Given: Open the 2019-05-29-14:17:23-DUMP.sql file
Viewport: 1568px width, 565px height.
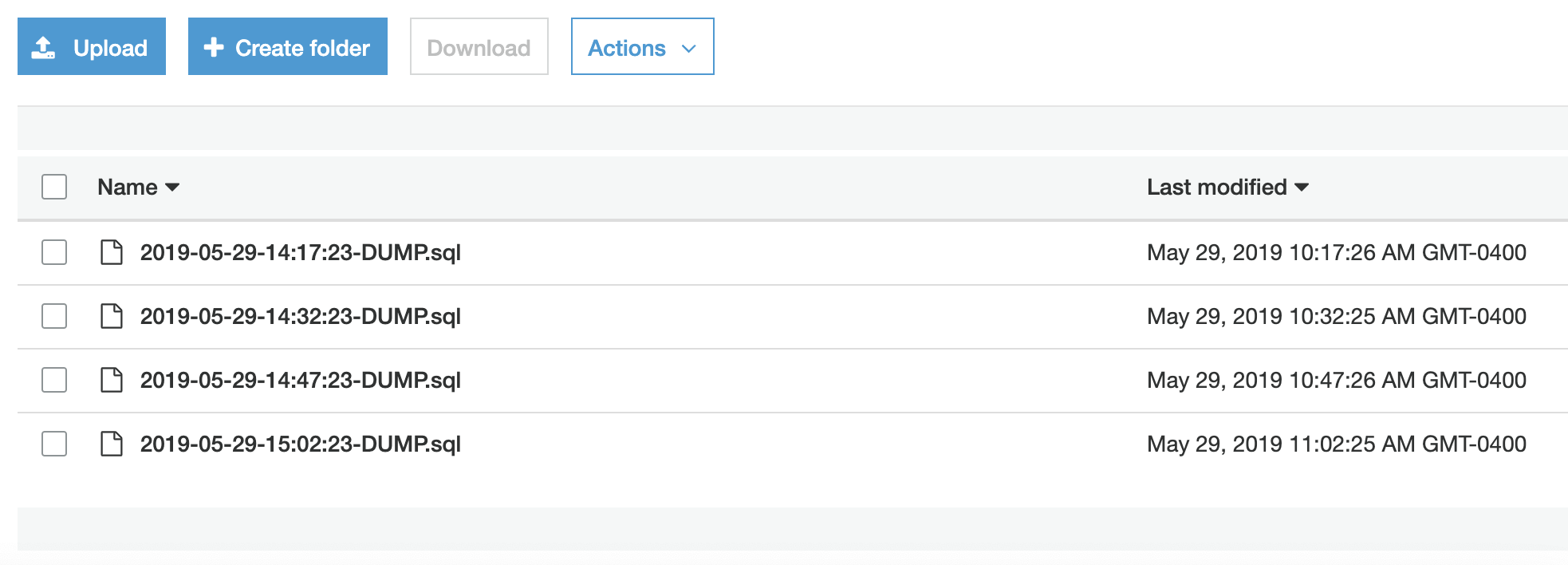Looking at the screenshot, I should coord(300,252).
